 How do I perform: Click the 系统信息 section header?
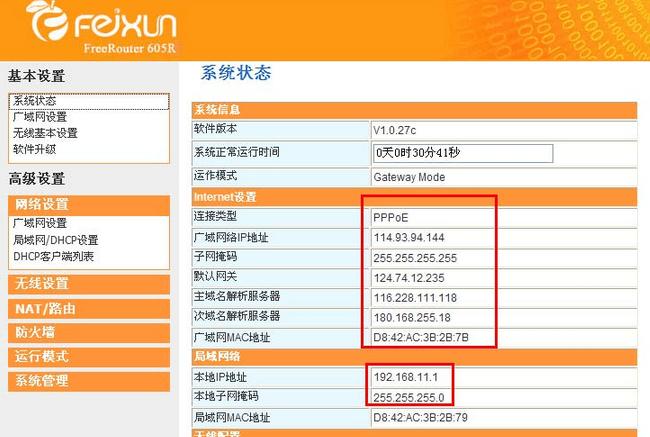tap(414, 110)
